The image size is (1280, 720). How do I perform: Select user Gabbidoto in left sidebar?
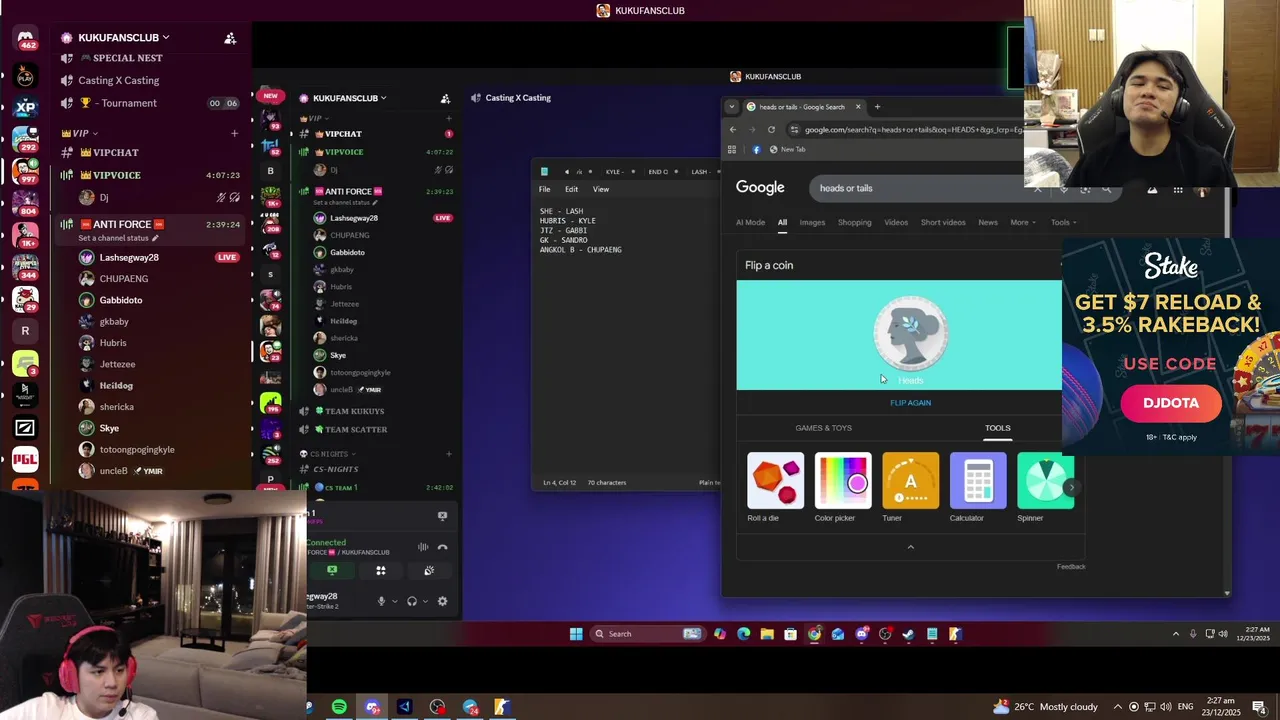pyautogui.click(x=121, y=300)
